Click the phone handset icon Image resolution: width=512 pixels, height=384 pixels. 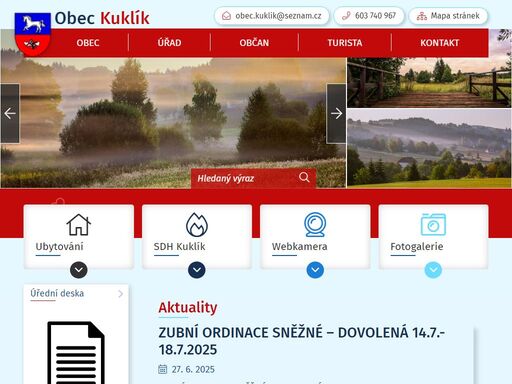click(x=346, y=16)
